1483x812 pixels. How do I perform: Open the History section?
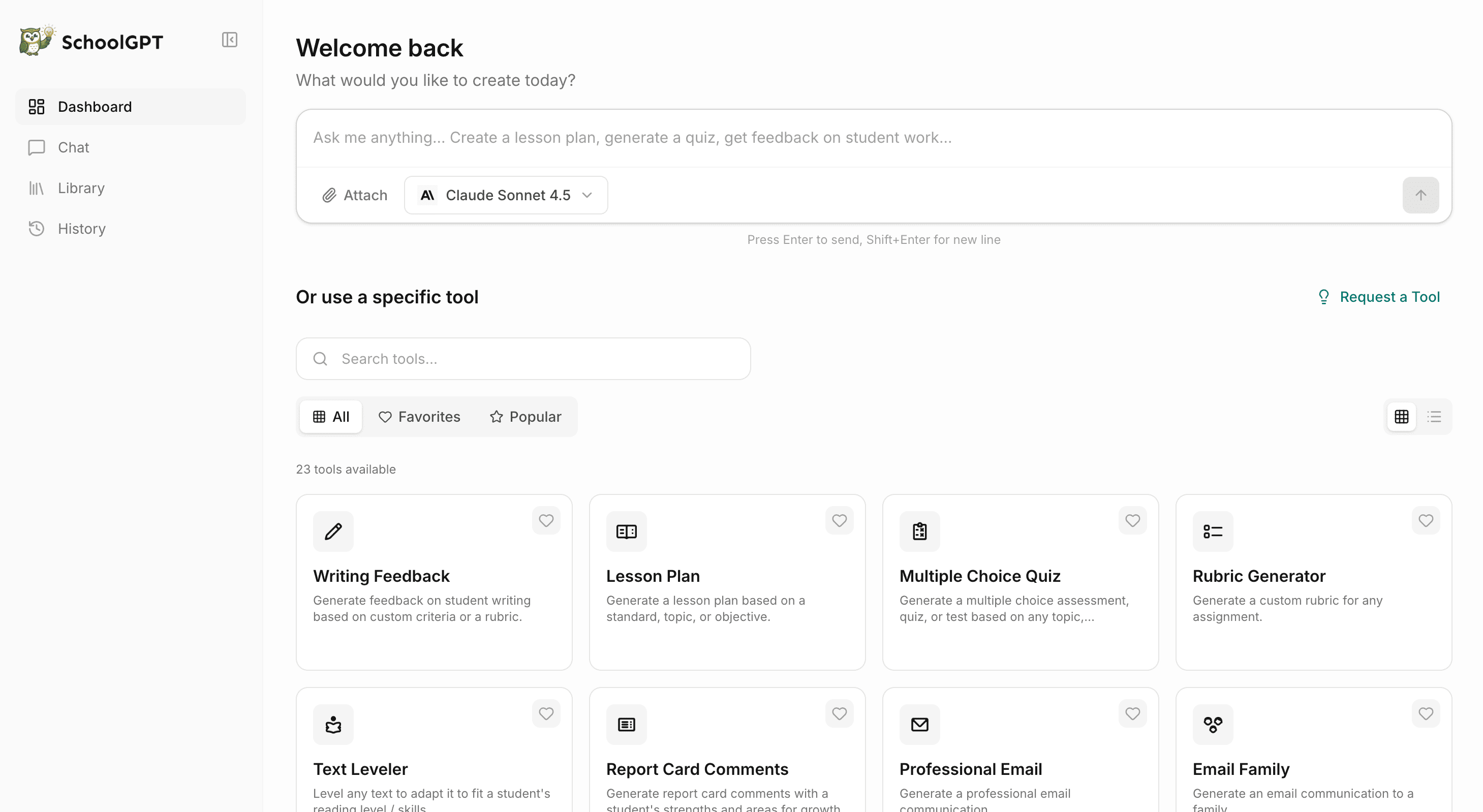point(81,229)
